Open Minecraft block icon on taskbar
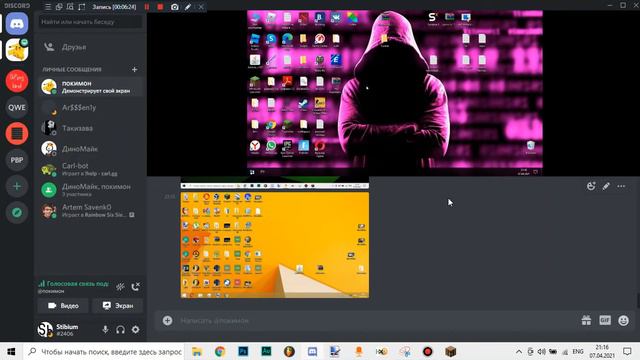Image resolution: width=640 pixels, height=360 pixels. click(451, 351)
